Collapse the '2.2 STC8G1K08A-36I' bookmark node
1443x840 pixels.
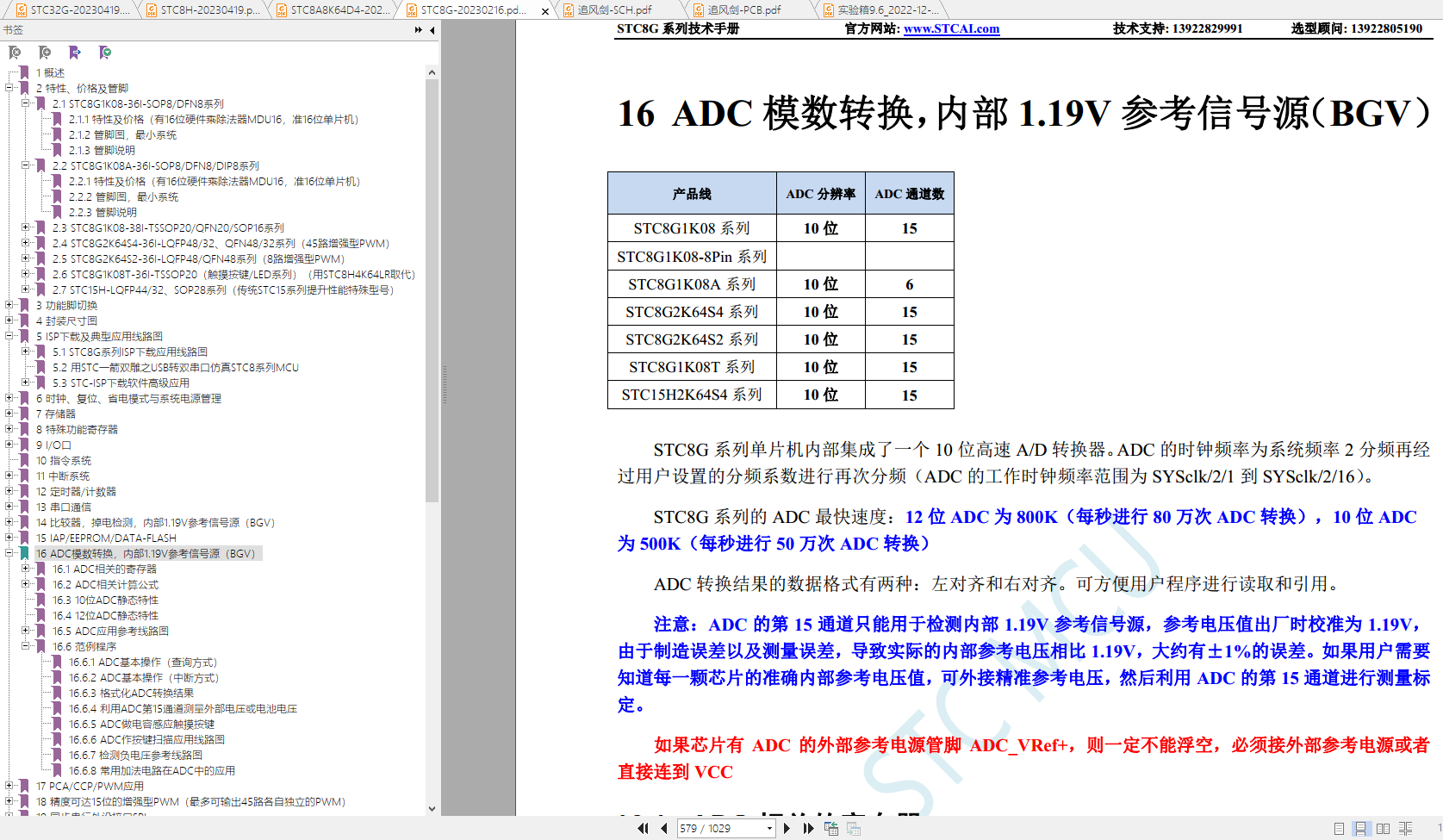26,165
